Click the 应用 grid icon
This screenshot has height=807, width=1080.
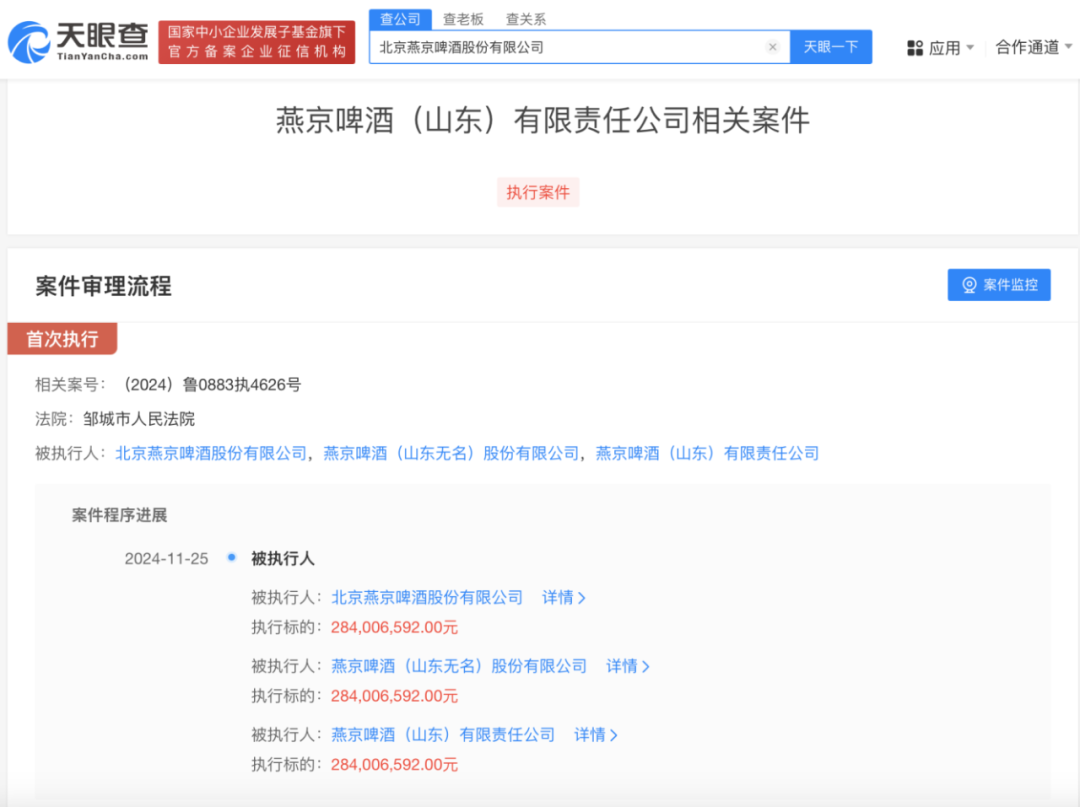click(915, 48)
